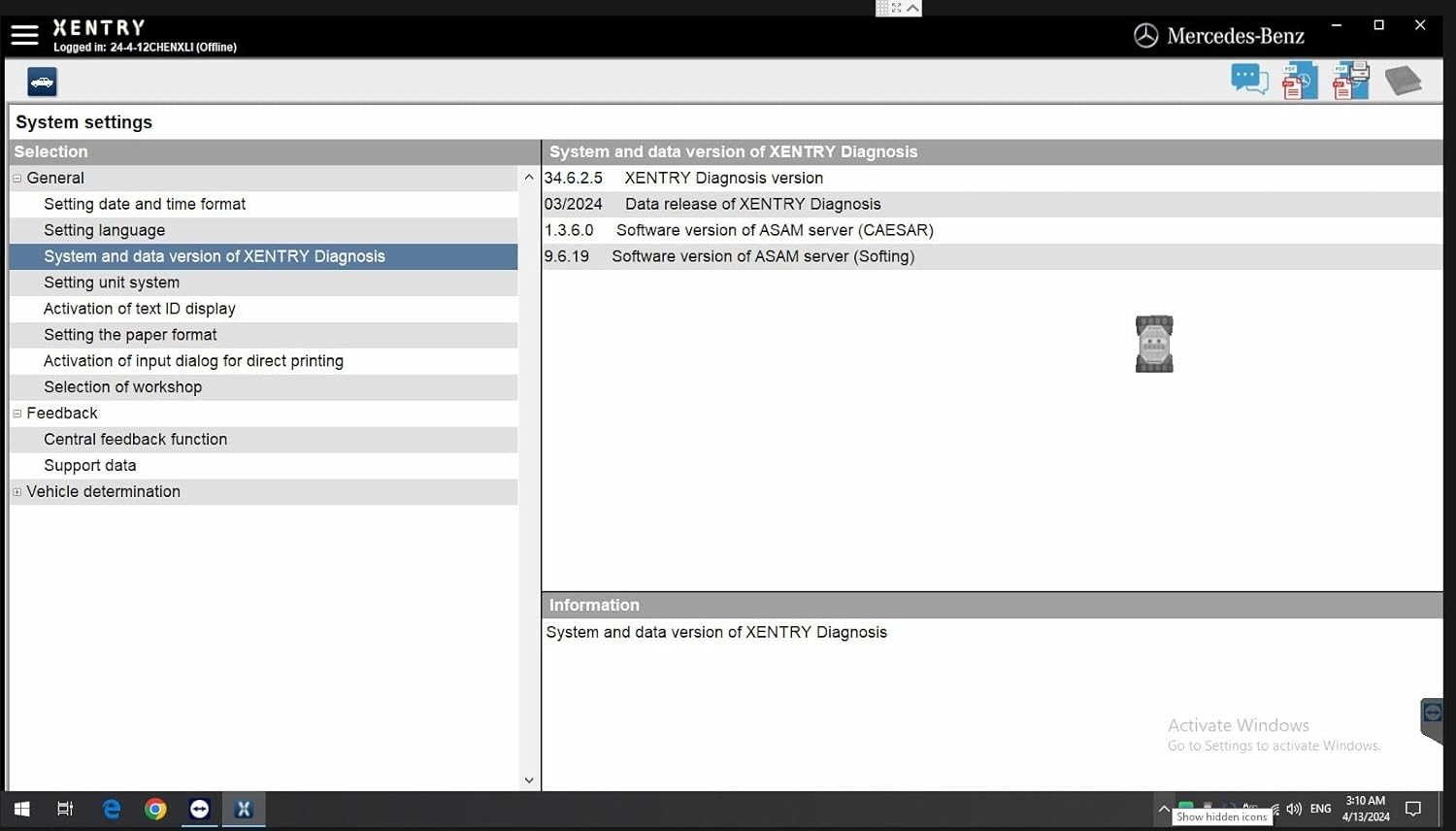Open the vehicle selection icon
The height and width of the screenshot is (831, 1456).
coord(41,82)
